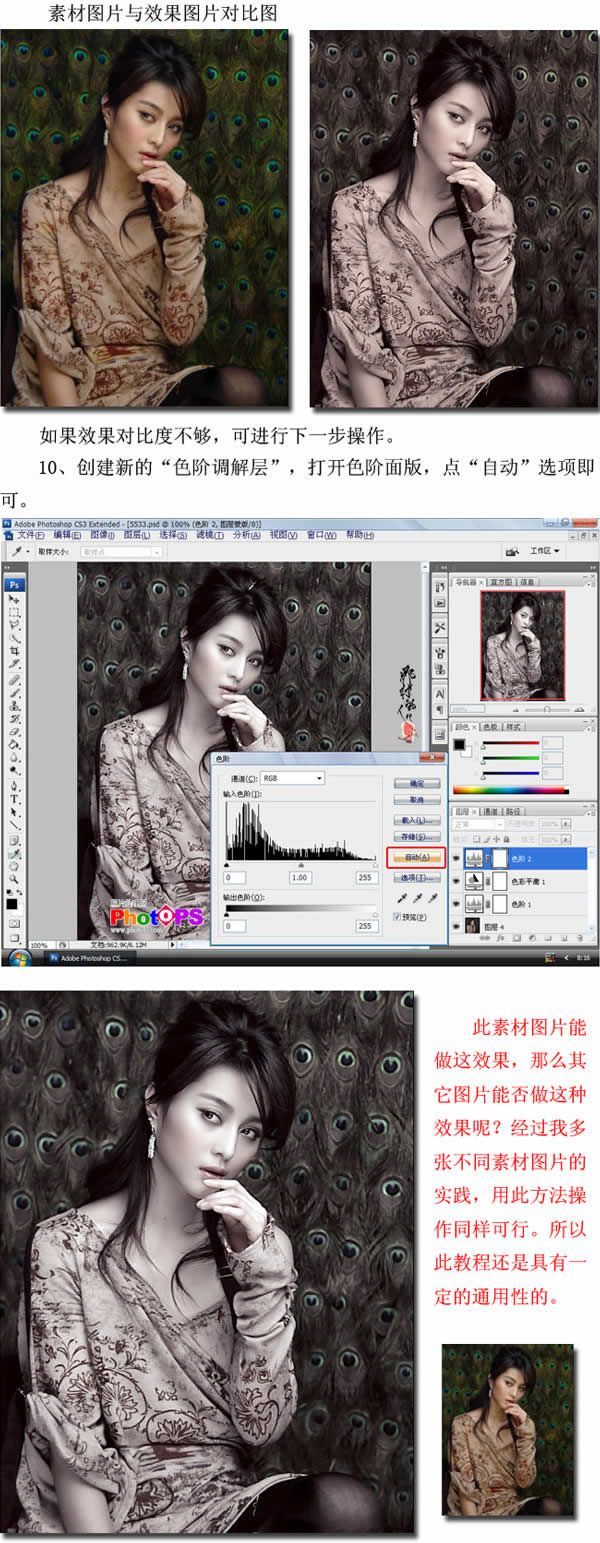Click the 选项 button in Levels dialog
600x1543 pixels.
417,877
